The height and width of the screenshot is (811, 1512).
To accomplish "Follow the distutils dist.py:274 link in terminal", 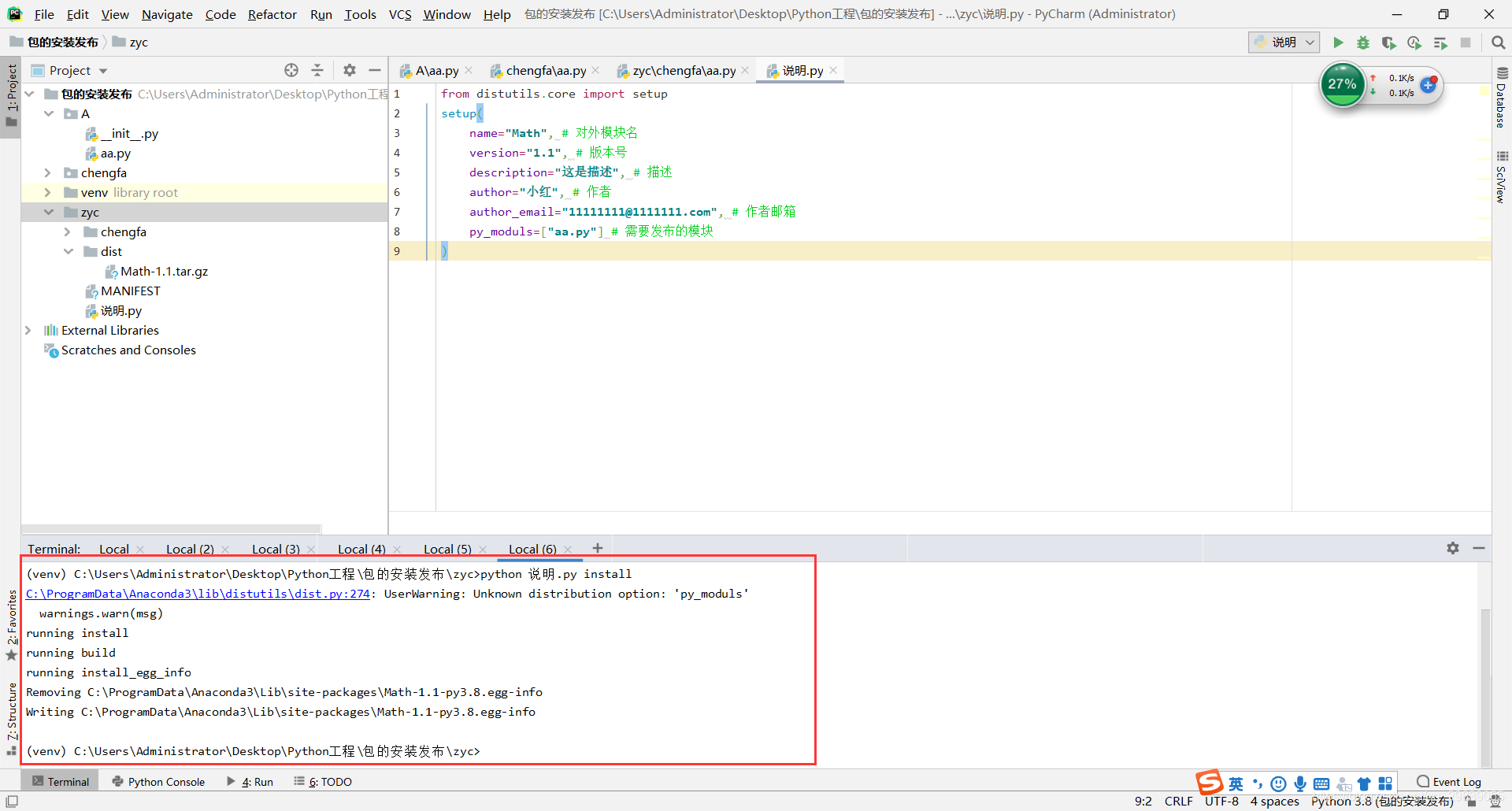I will coord(198,594).
